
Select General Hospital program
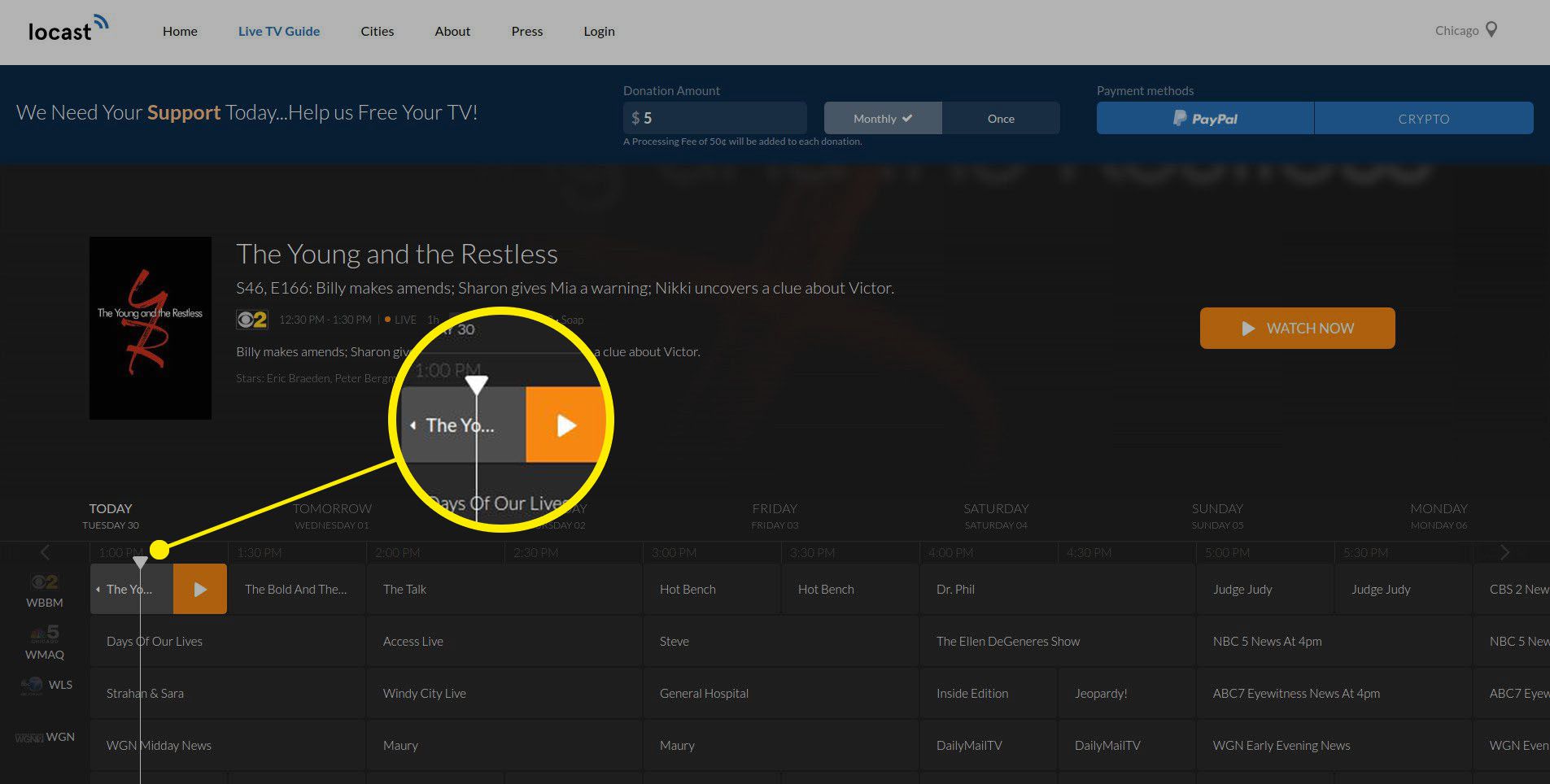pos(781,693)
